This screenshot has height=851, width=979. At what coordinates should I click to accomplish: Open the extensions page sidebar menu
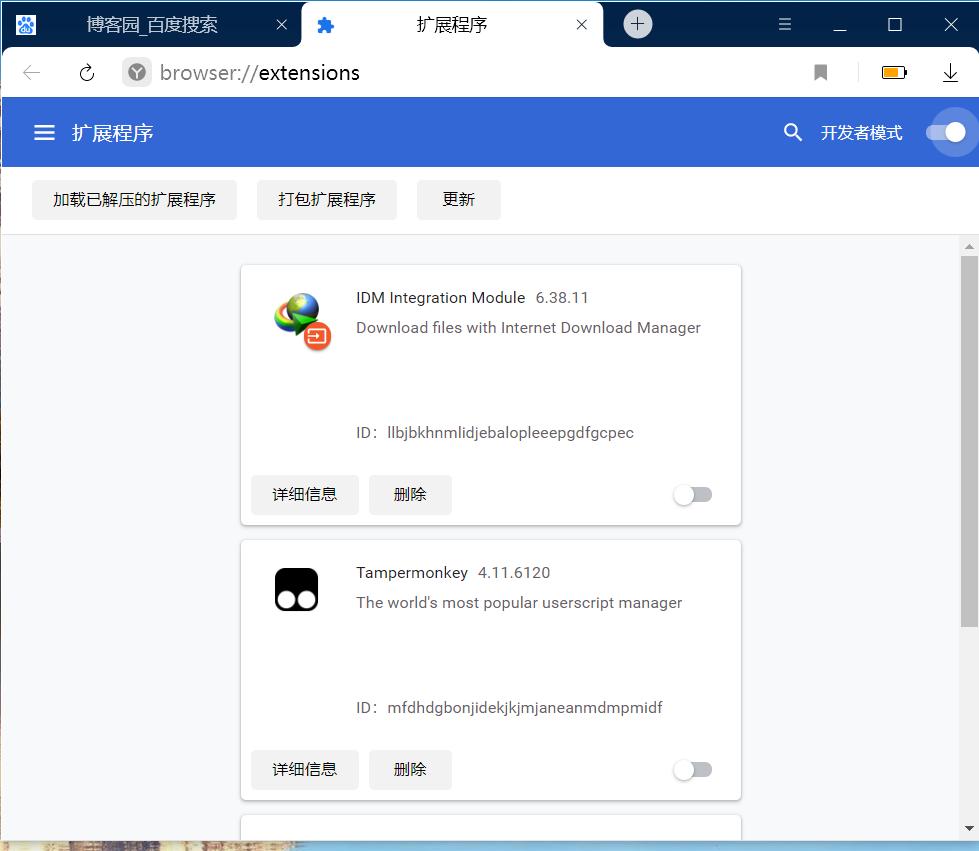point(44,131)
